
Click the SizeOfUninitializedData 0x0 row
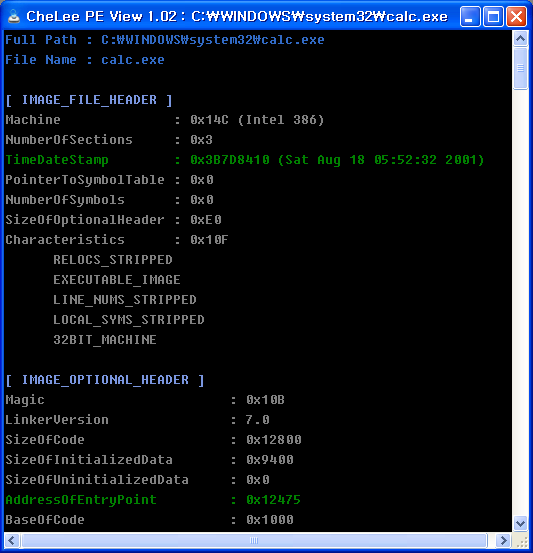[137, 480]
